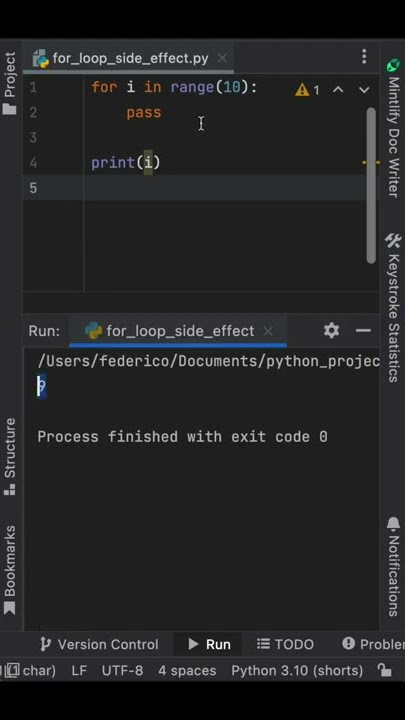Open the Bookmarks tool window
Screen dimensions: 405x720
coord(10,569)
